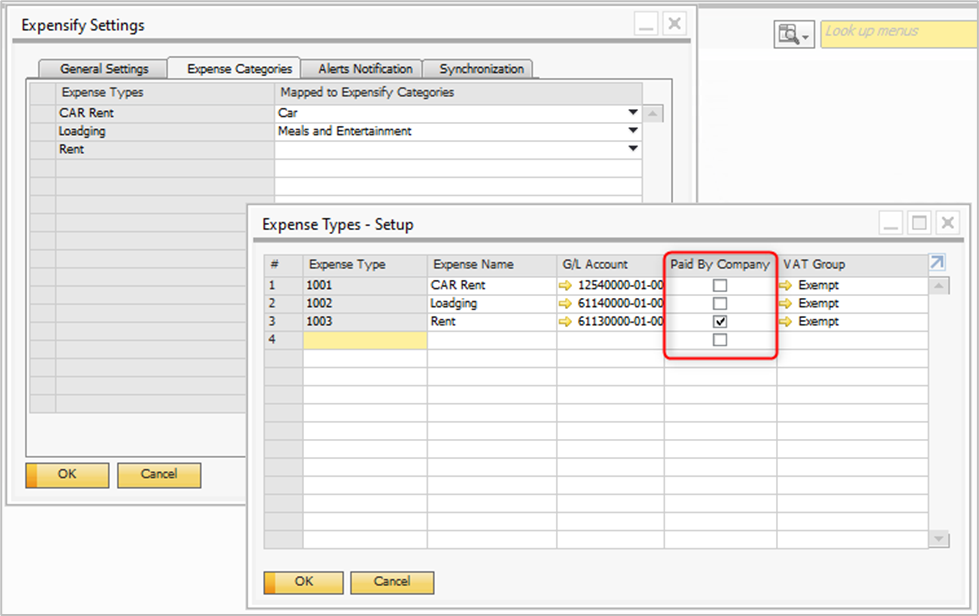Check Paid By Company for Loadging
Viewport: 979px width, 616px height.
(x=720, y=304)
